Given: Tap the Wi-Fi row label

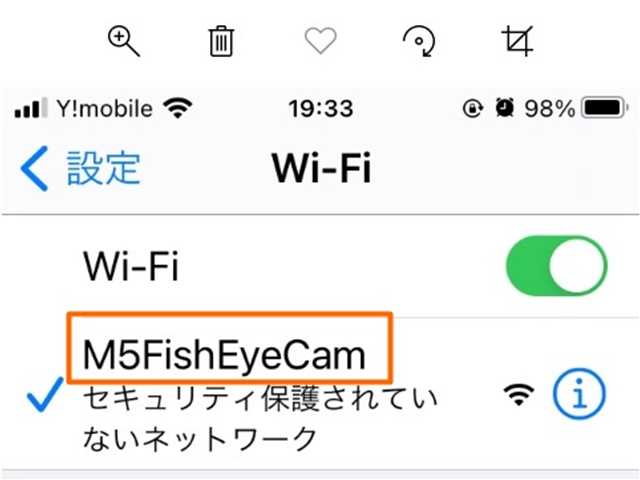Looking at the screenshot, I should 131,266.
